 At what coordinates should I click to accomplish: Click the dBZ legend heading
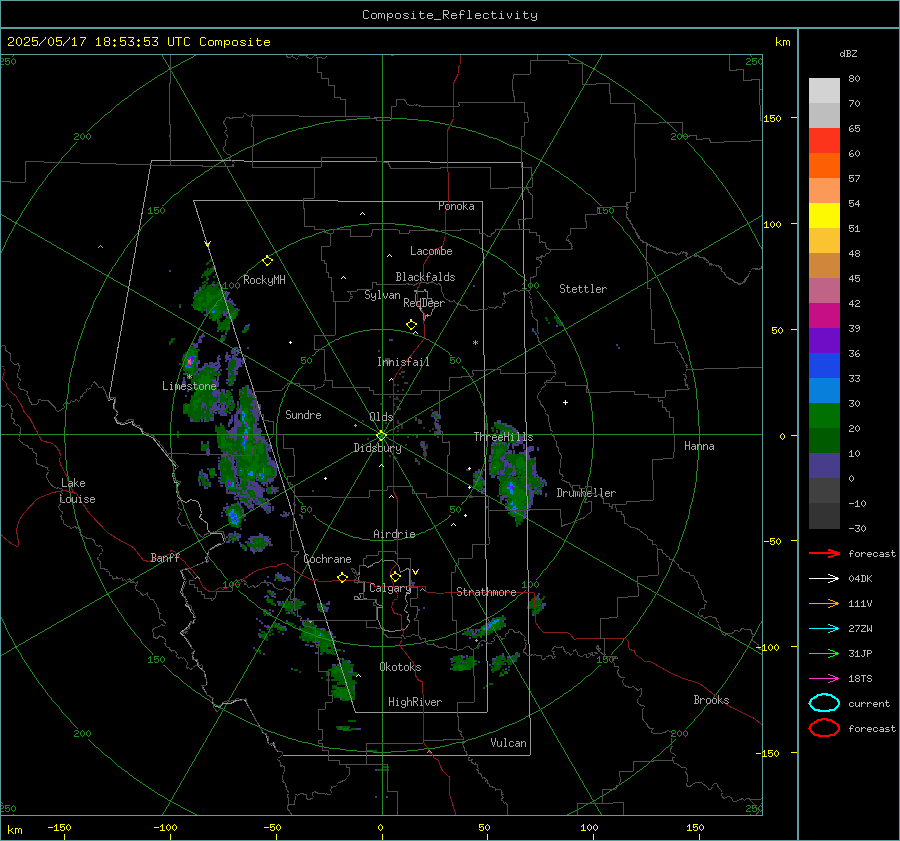pyautogui.click(x=848, y=54)
